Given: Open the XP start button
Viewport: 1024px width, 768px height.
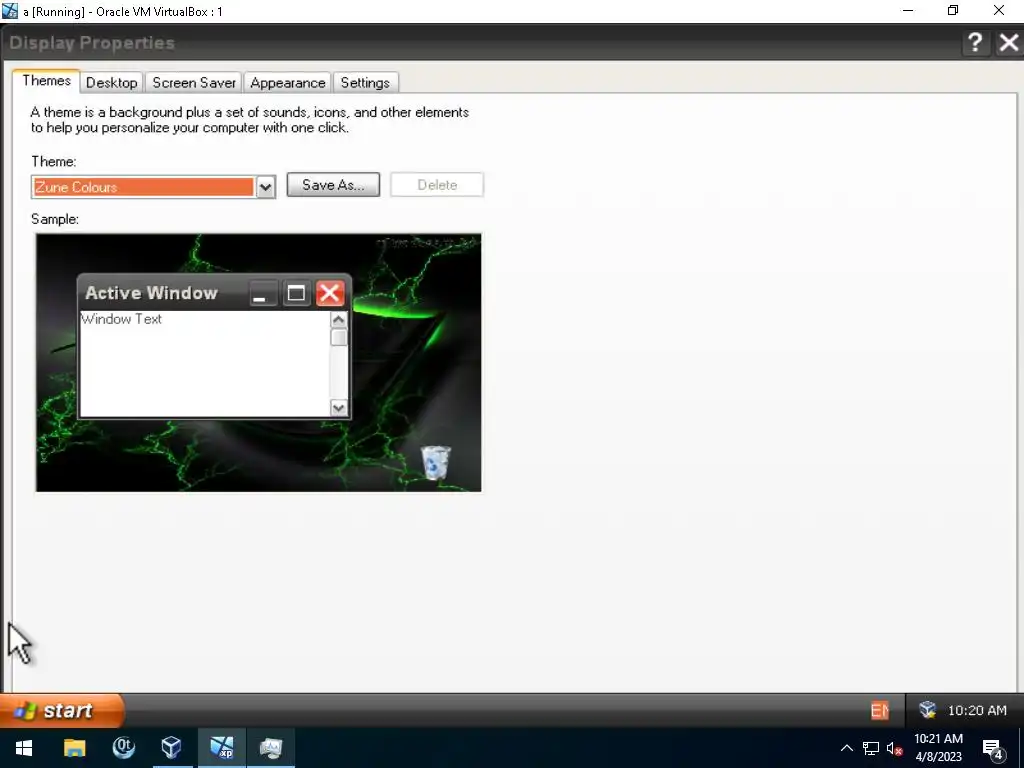Looking at the screenshot, I should (62, 711).
